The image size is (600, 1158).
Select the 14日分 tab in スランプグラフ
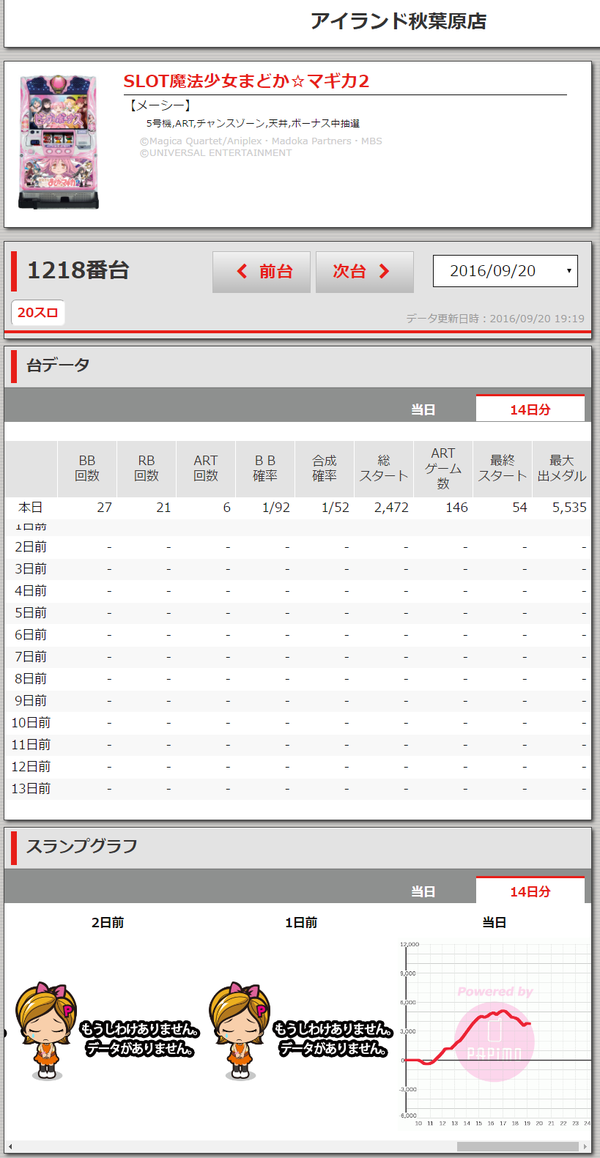coord(531,891)
